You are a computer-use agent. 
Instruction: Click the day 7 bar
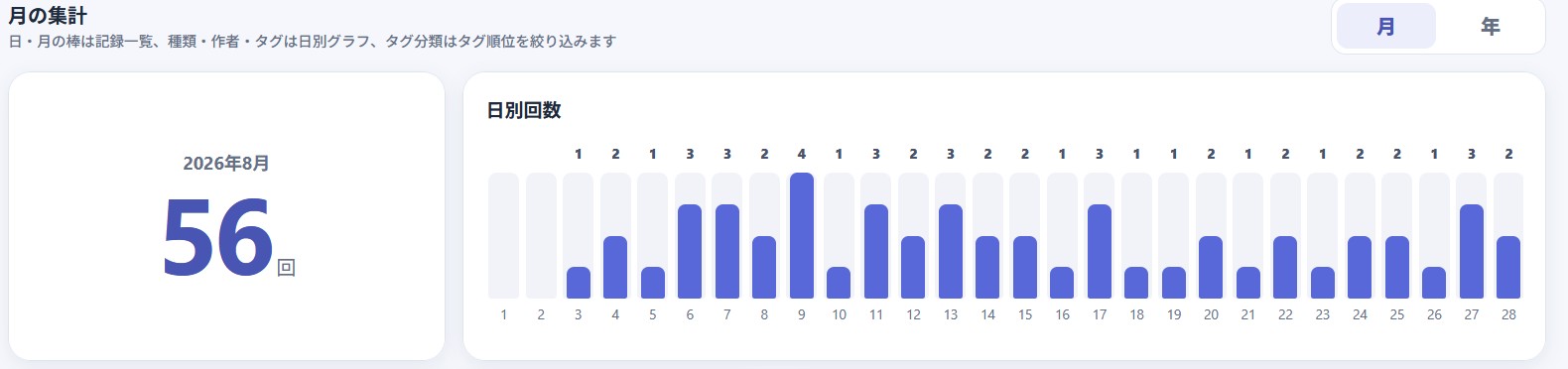click(x=727, y=235)
